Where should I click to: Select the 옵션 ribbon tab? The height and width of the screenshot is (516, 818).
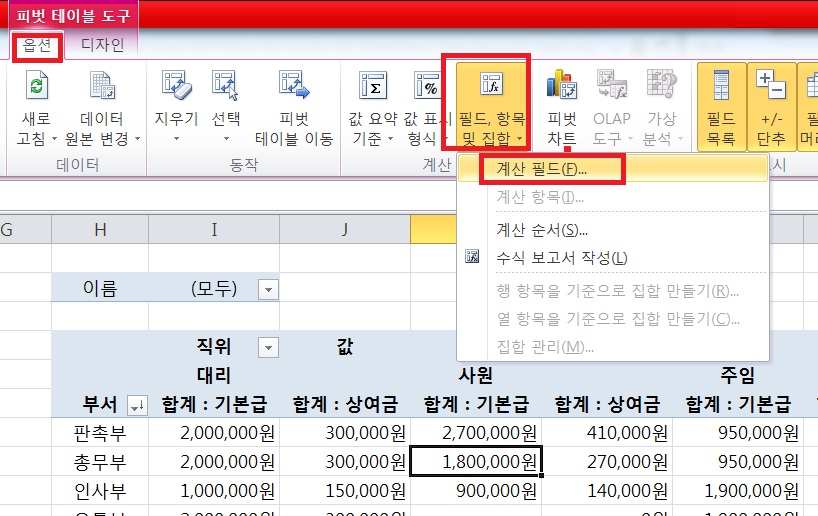[37, 46]
